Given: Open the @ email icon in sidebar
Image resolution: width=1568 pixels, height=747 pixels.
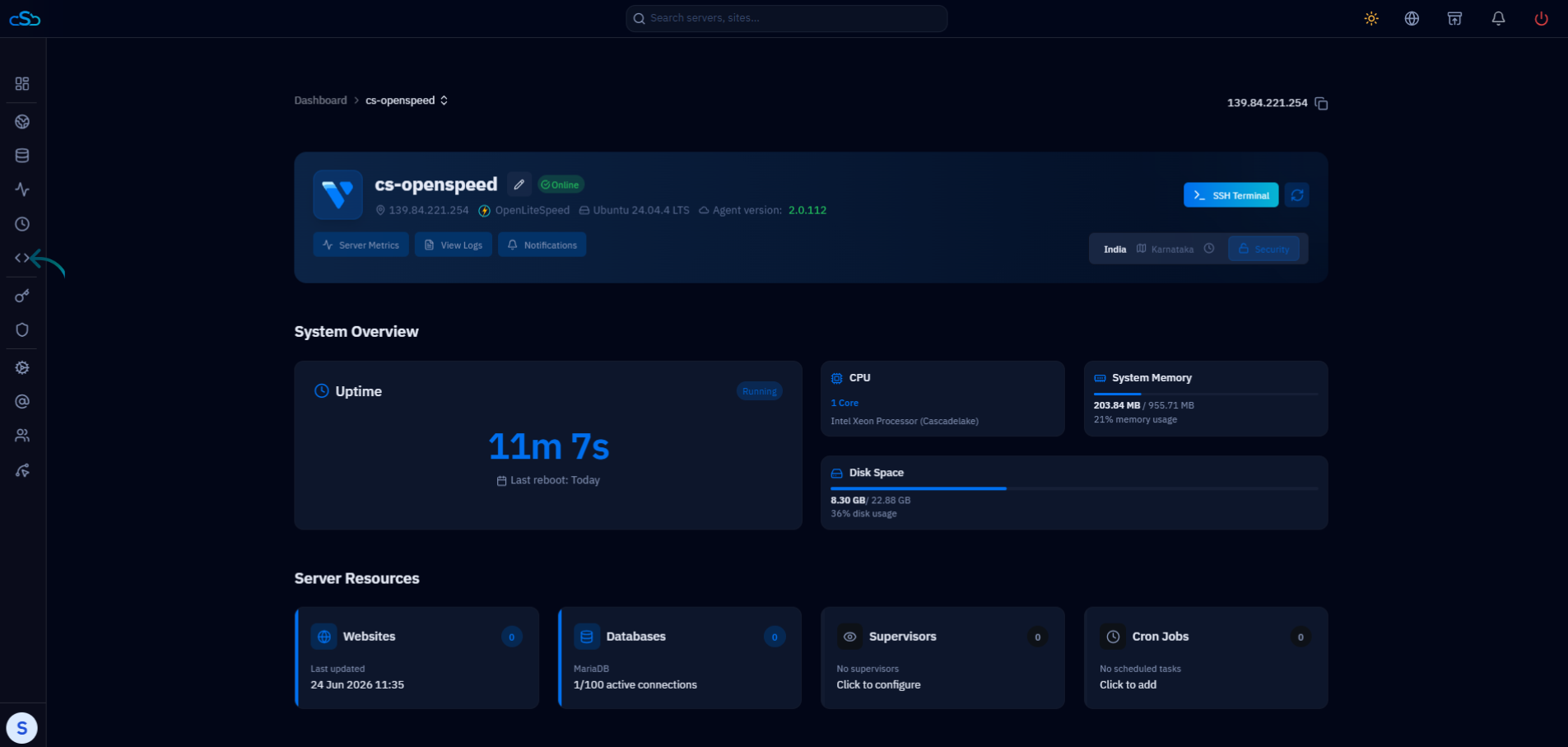Looking at the screenshot, I should point(22,401).
